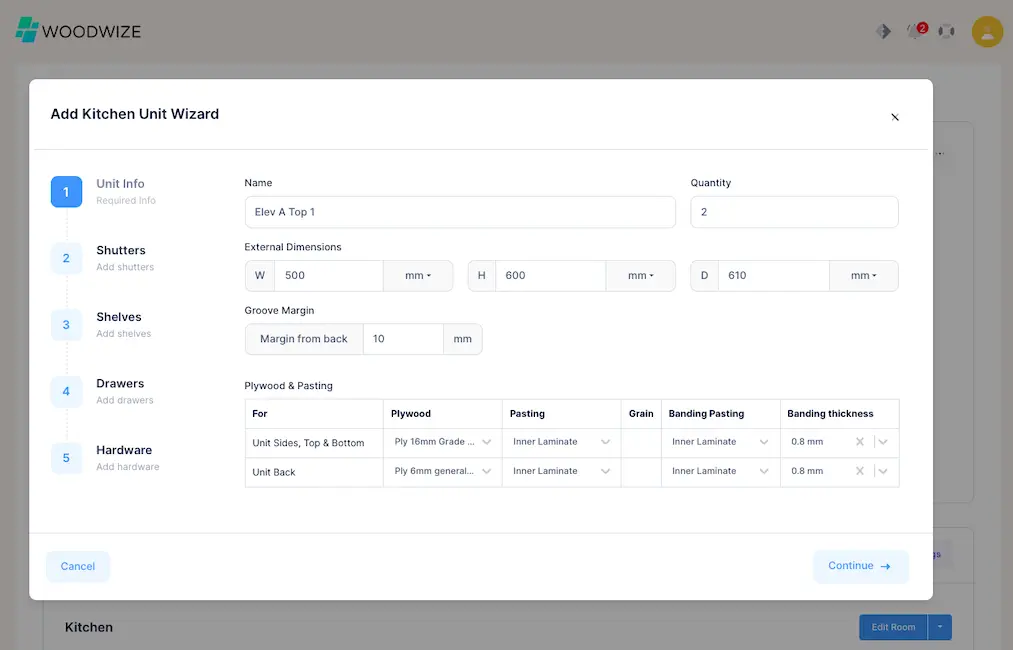Click the Margin from back value field
The width and height of the screenshot is (1013, 650).
[403, 339]
